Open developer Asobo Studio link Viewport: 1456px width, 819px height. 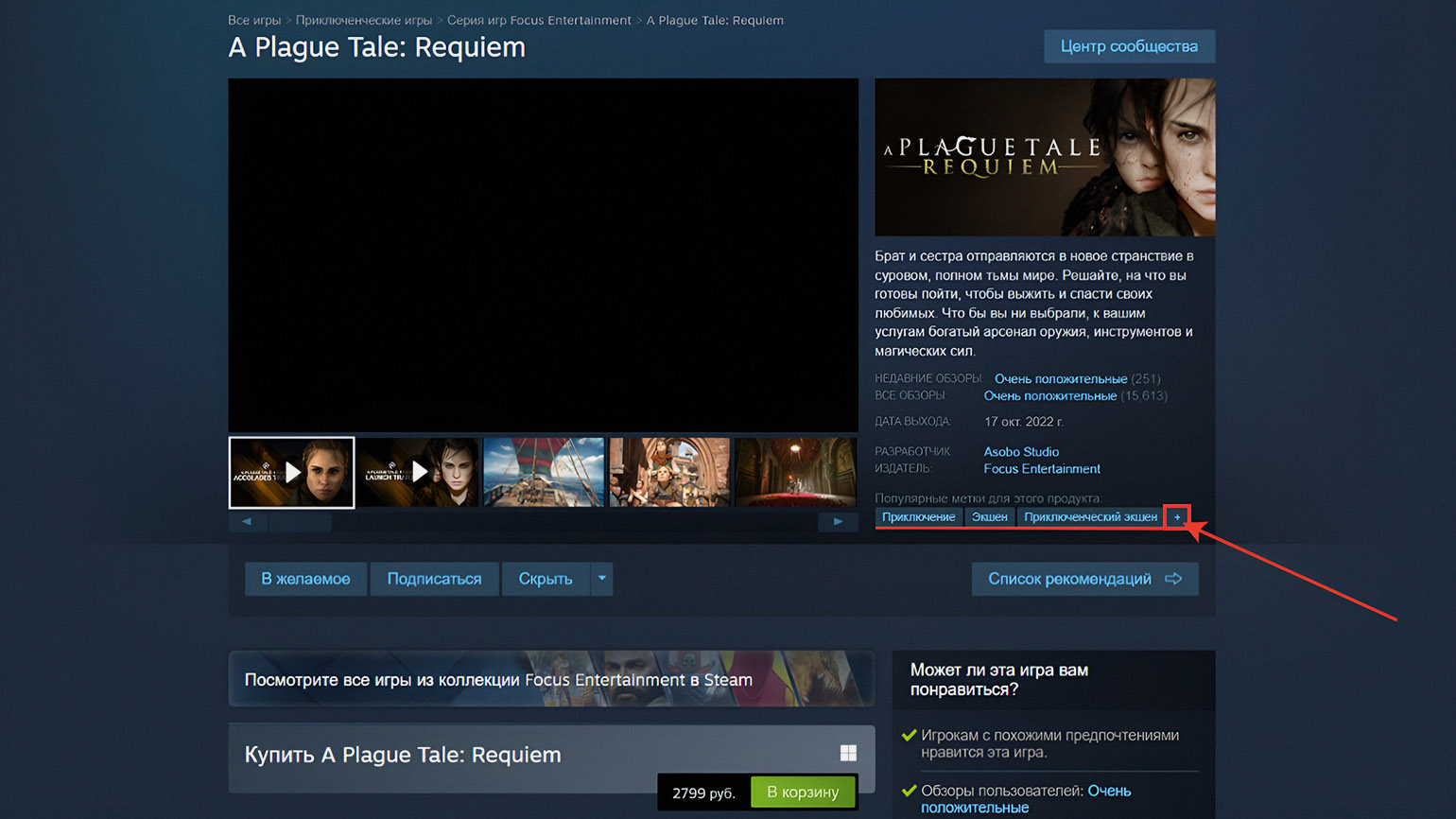click(1021, 452)
